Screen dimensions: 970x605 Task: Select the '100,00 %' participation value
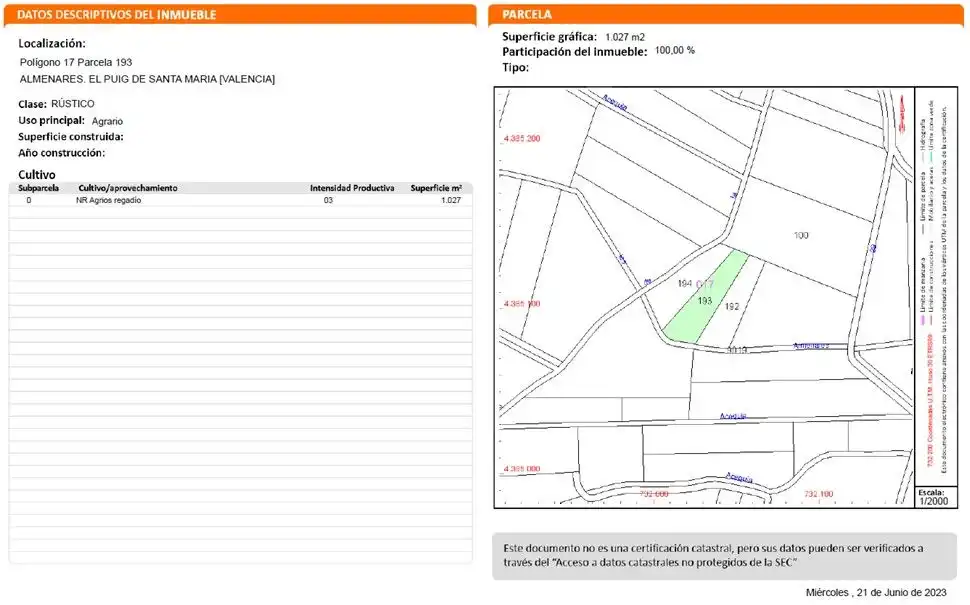tap(675, 50)
